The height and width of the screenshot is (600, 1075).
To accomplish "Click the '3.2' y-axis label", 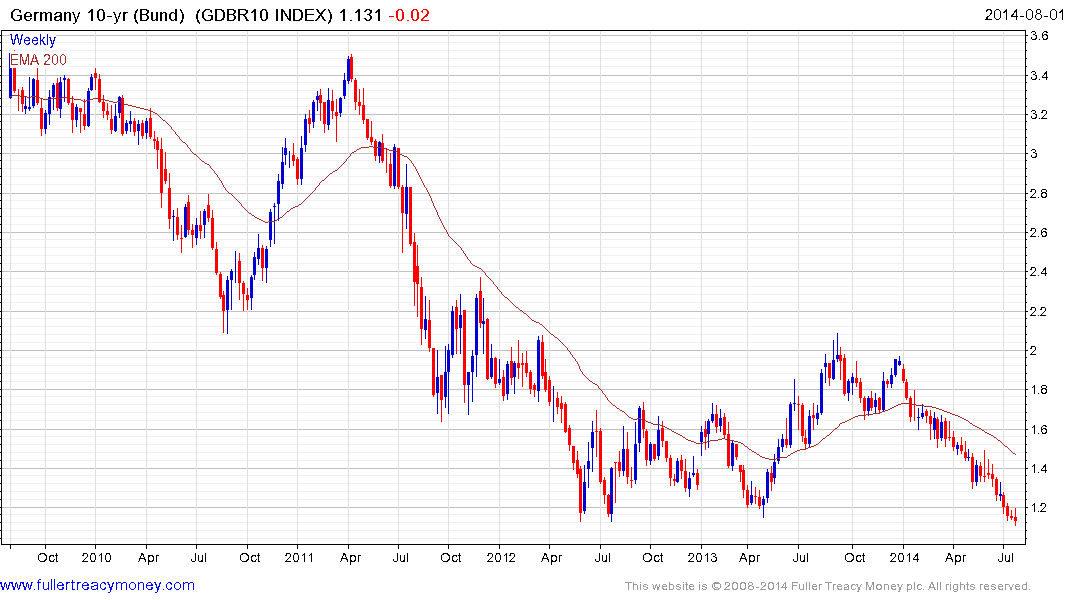I will pyautogui.click(x=1039, y=115).
